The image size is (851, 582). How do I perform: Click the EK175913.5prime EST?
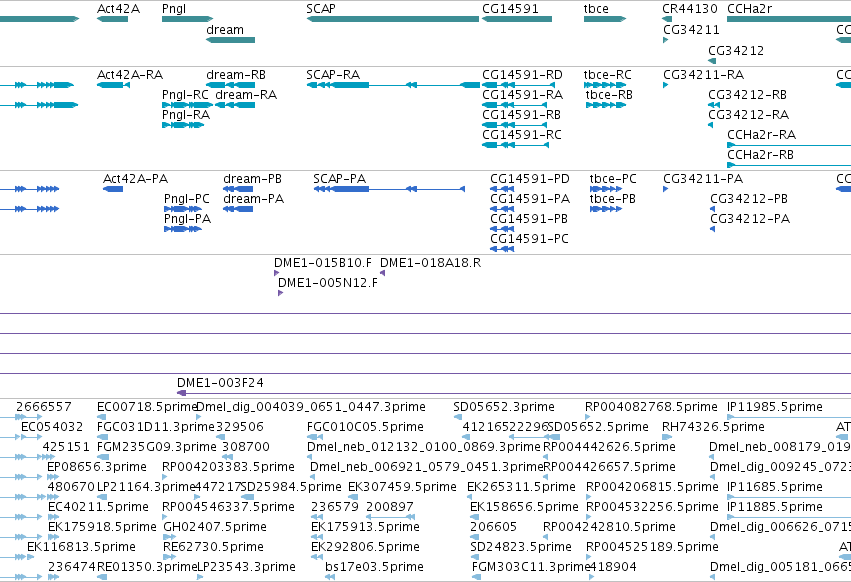click(317, 537)
